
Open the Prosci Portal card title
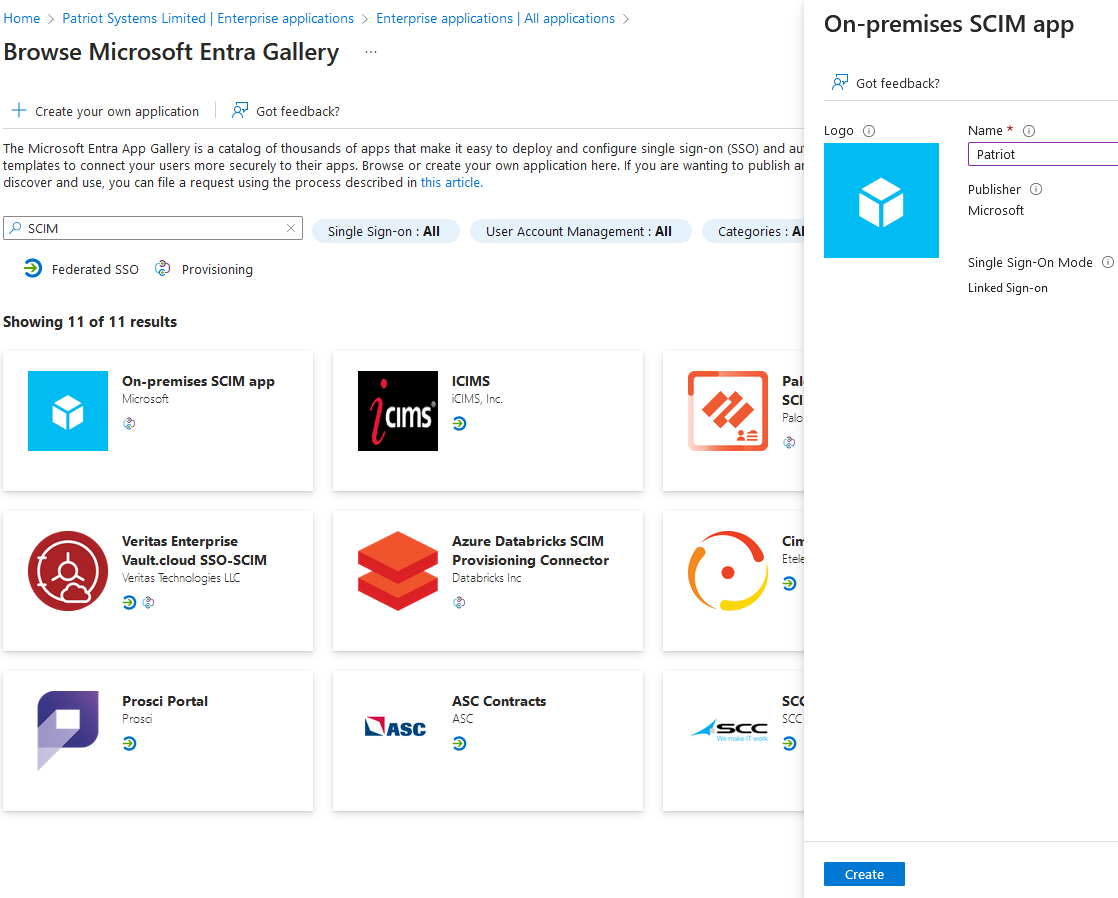(165, 701)
